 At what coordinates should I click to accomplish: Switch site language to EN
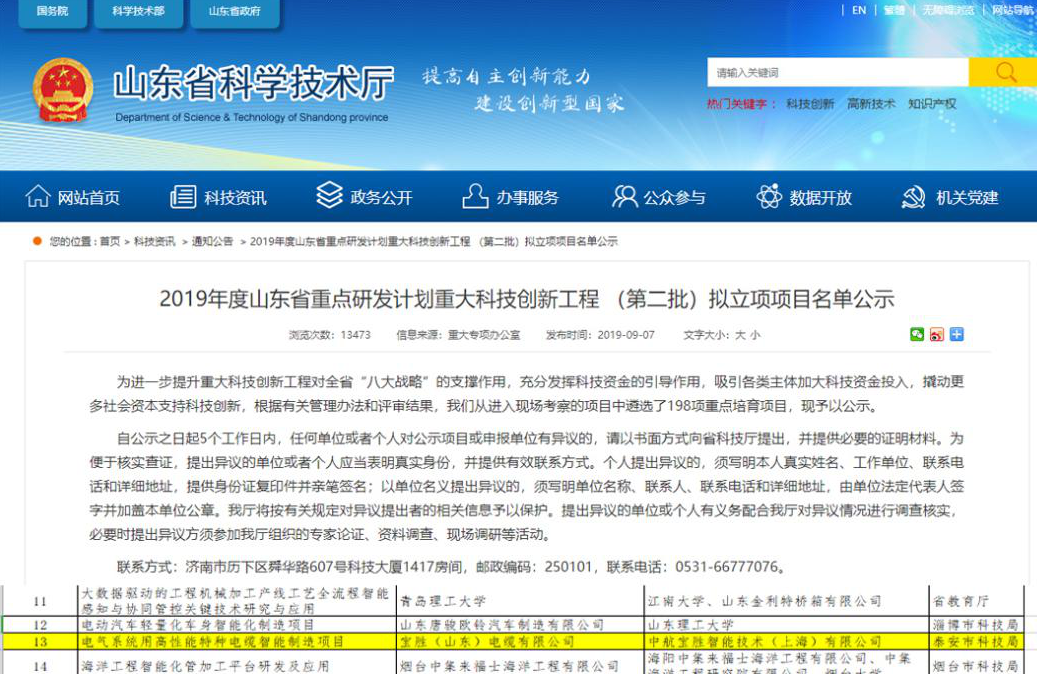[859, 10]
